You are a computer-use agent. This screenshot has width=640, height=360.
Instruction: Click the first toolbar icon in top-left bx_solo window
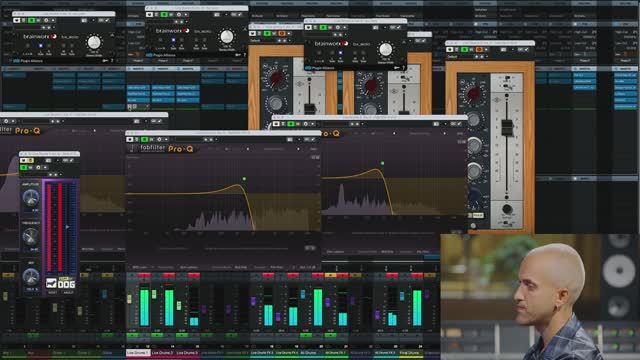[17, 20]
